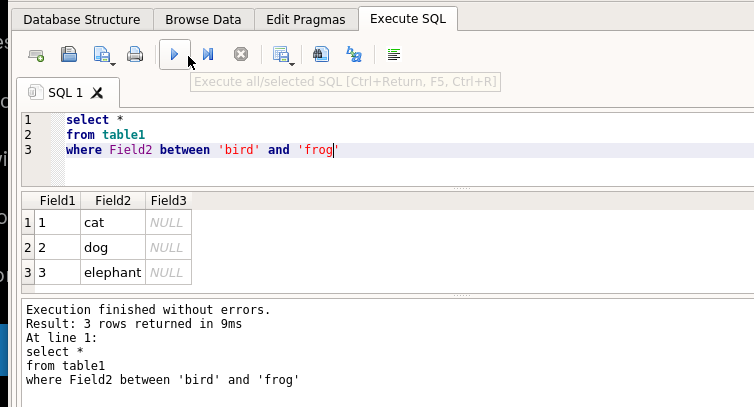
Task: Select the Execute SQL tab
Action: 408,19
